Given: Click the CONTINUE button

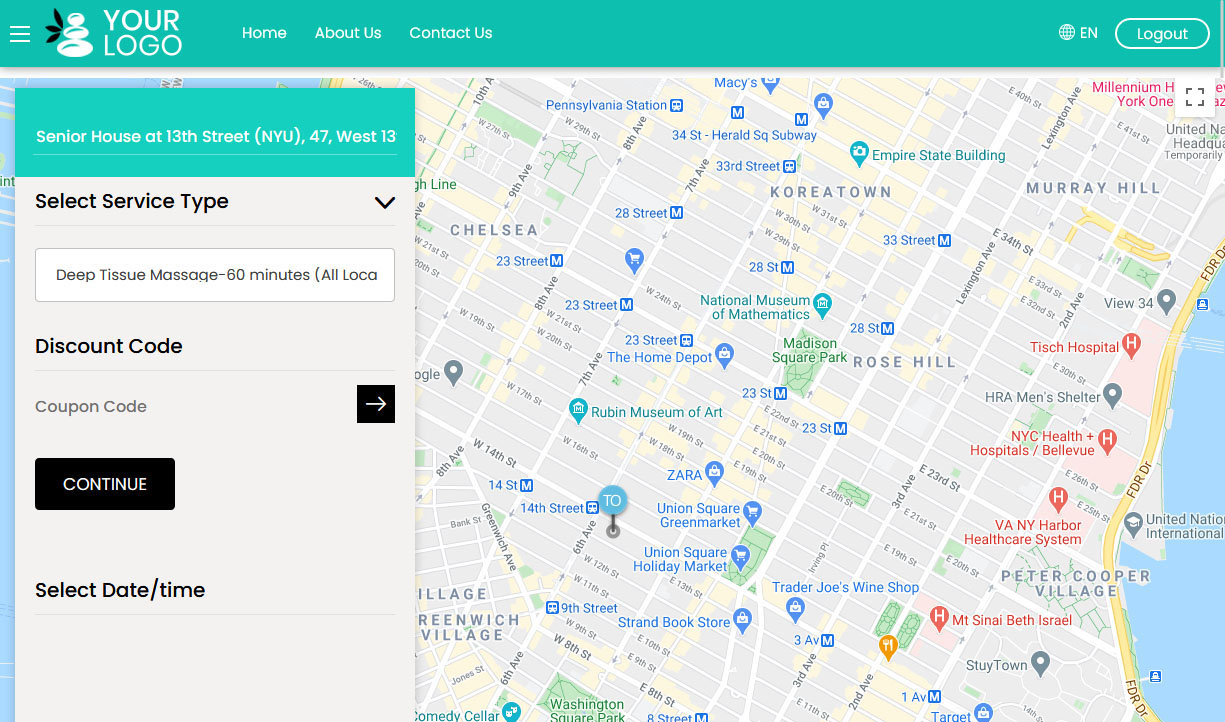Looking at the screenshot, I should [x=105, y=484].
